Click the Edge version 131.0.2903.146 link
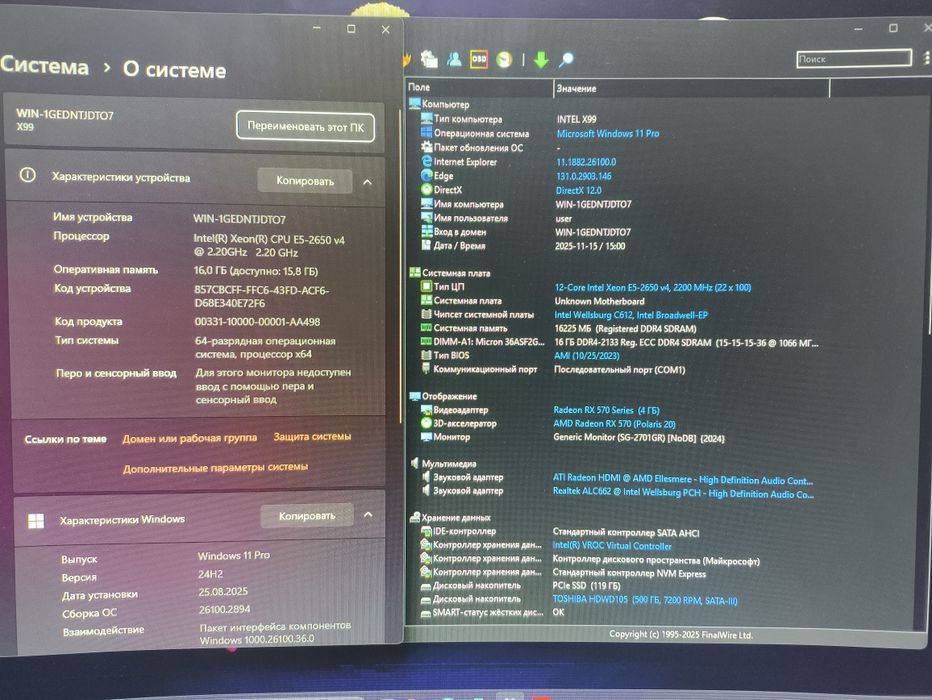The height and width of the screenshot is (700, 932). tap(583, 176)
